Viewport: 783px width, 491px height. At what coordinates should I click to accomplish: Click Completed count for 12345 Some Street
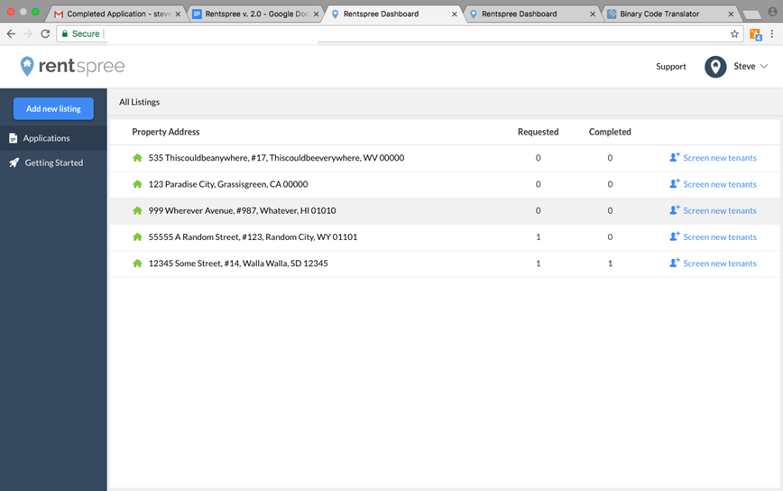(610, 263)
